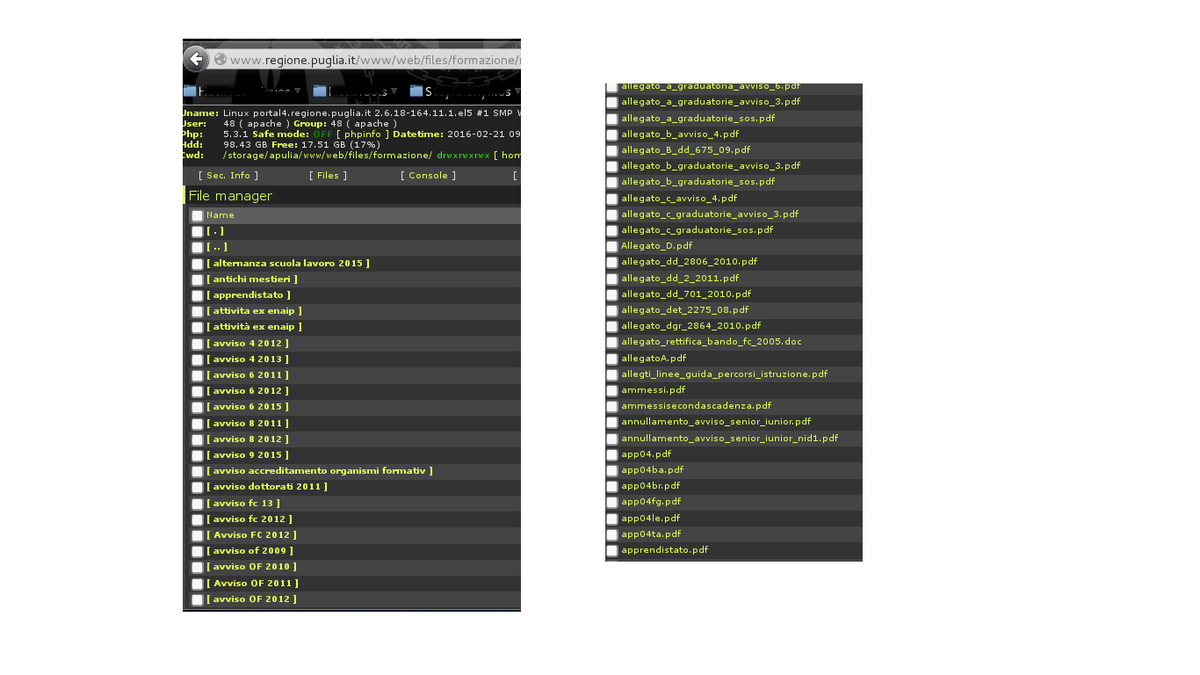Open the [ apprendistato ] folder
This screenshot has height=675, width=1200.
point(248,295)
